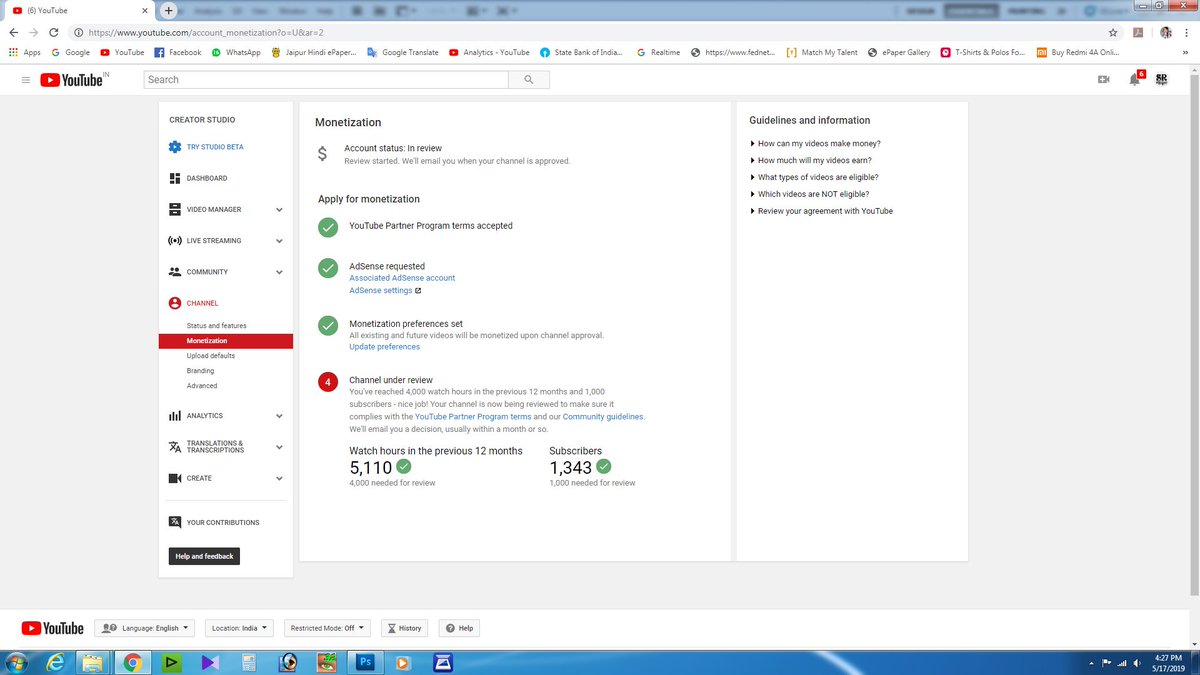Screen dimensions: 1200x675
Task: Open the Restricted Mode: Off dropdown
Action: click(x=327, y=628)
